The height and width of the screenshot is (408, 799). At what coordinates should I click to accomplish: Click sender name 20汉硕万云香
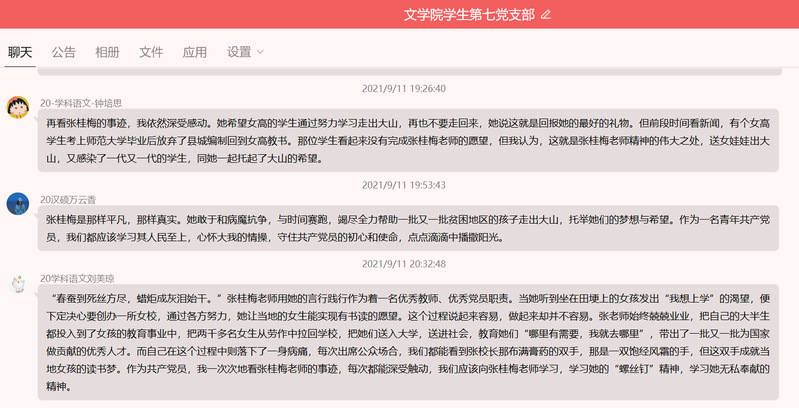[74, 199]
